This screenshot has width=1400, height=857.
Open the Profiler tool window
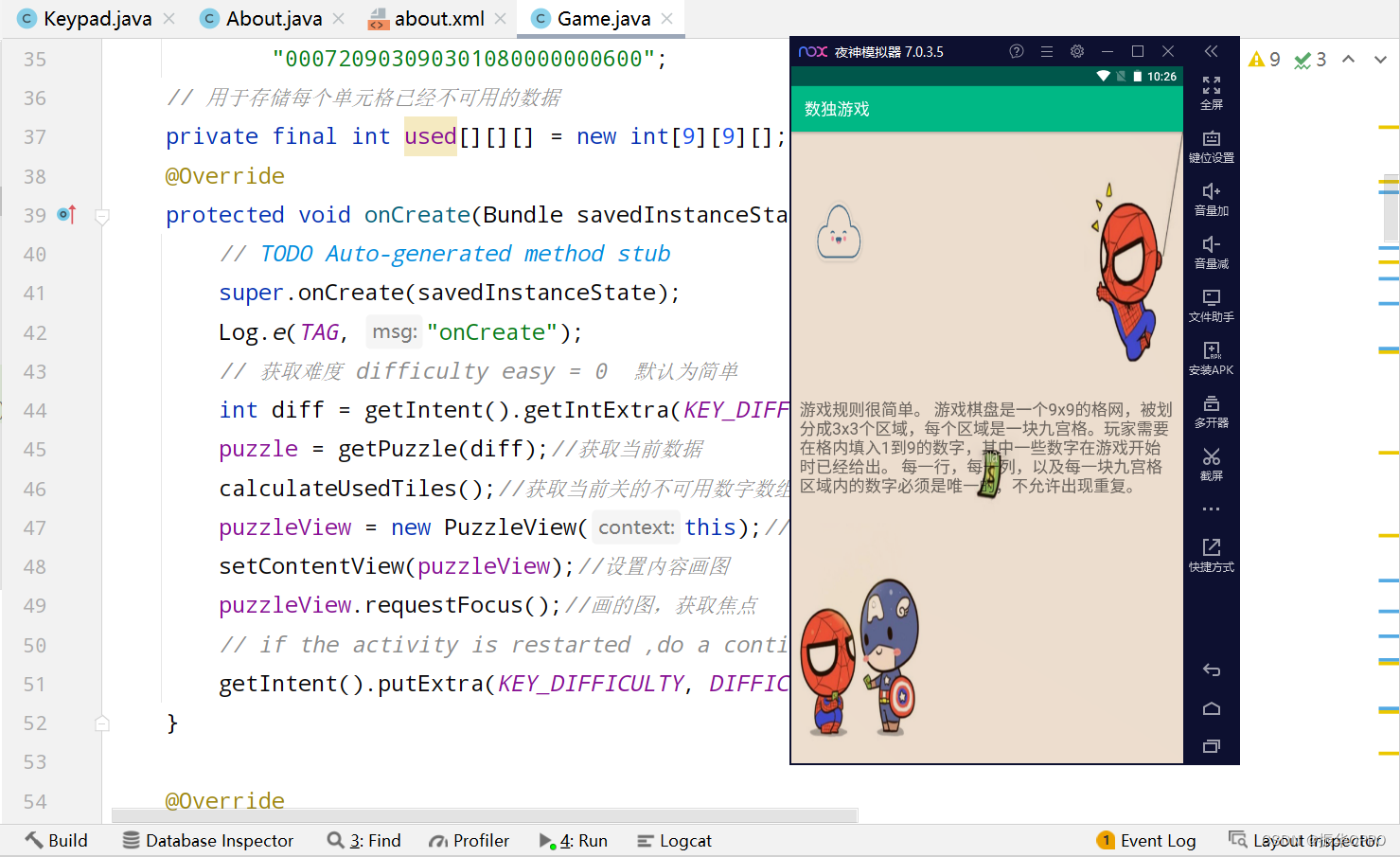tap(470, 841)
